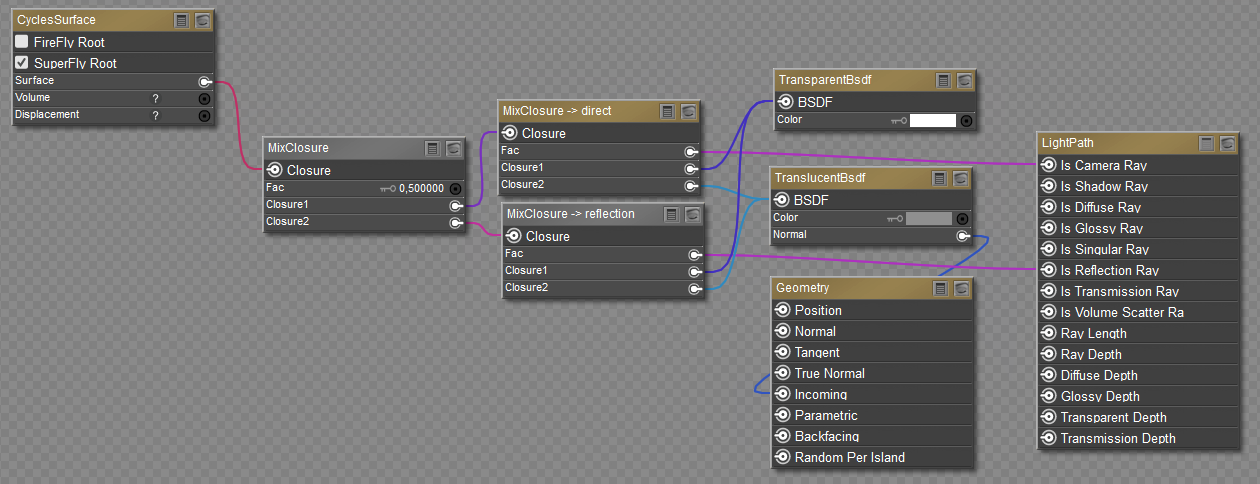Click the question mark beside Volume

155,98
